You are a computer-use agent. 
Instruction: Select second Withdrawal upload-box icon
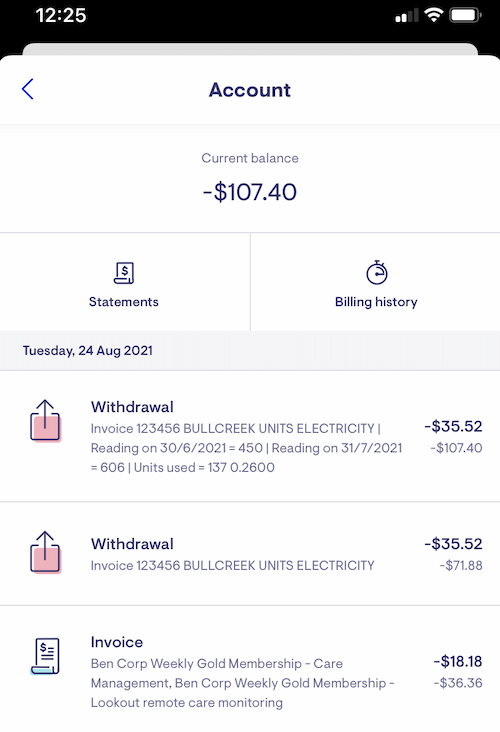point(45,552)
